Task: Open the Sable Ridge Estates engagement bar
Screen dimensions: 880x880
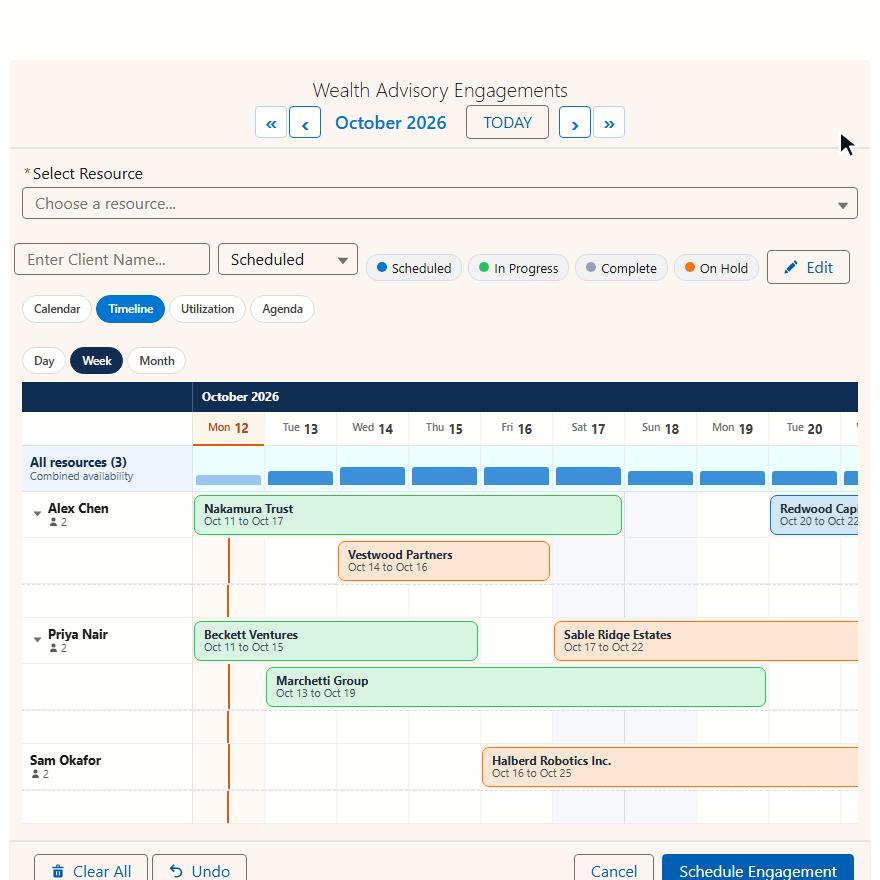Action: click(x=705, y=641)
